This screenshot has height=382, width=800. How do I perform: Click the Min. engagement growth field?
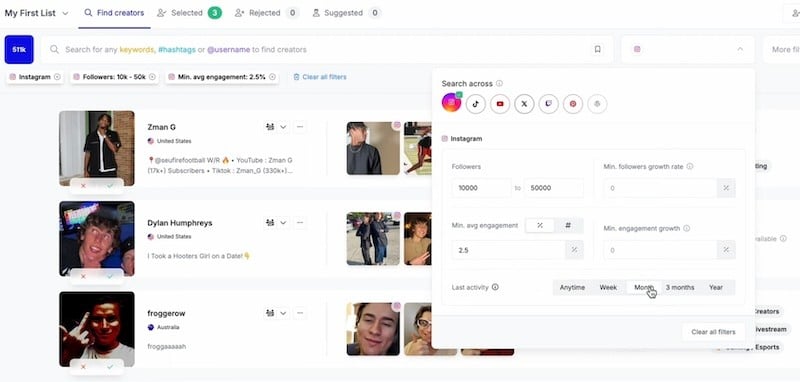pyautogui.click(x=660, y=250)
